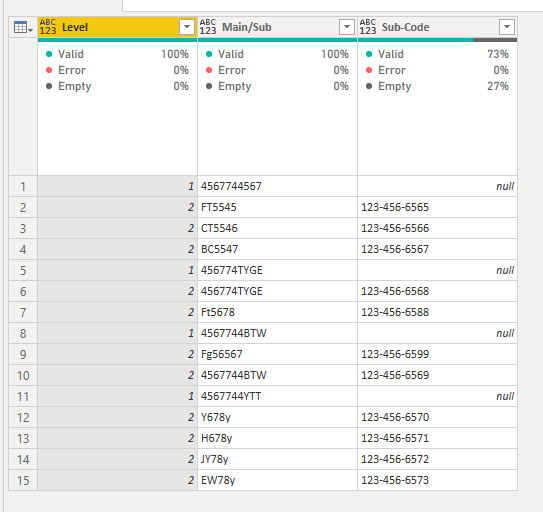Open the Main/Sub column filter dropdown

pos(347,27)
